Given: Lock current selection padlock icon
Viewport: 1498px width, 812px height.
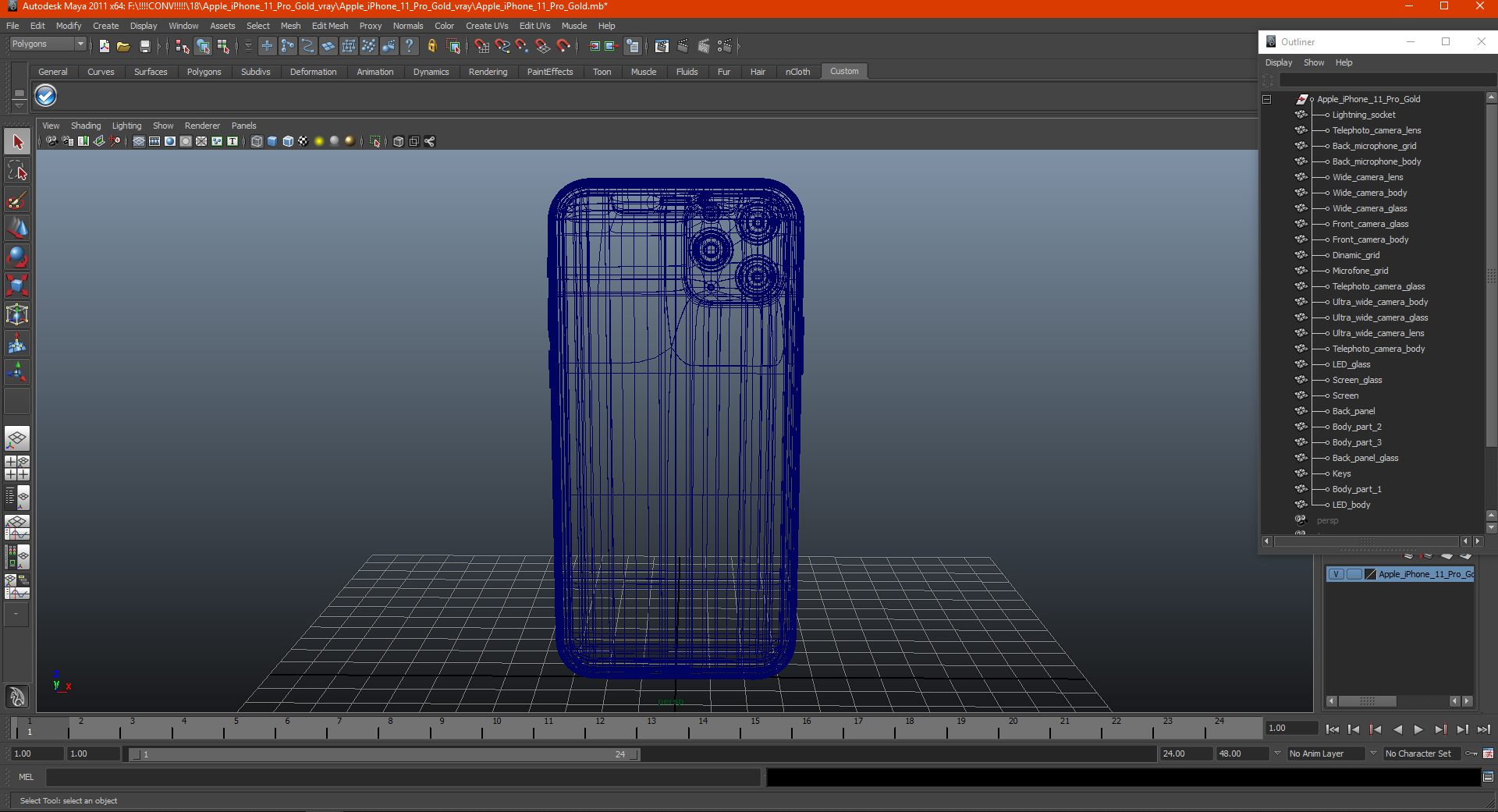Looking at the screenshot, I should pyautogui.click(x=432, y=46).
